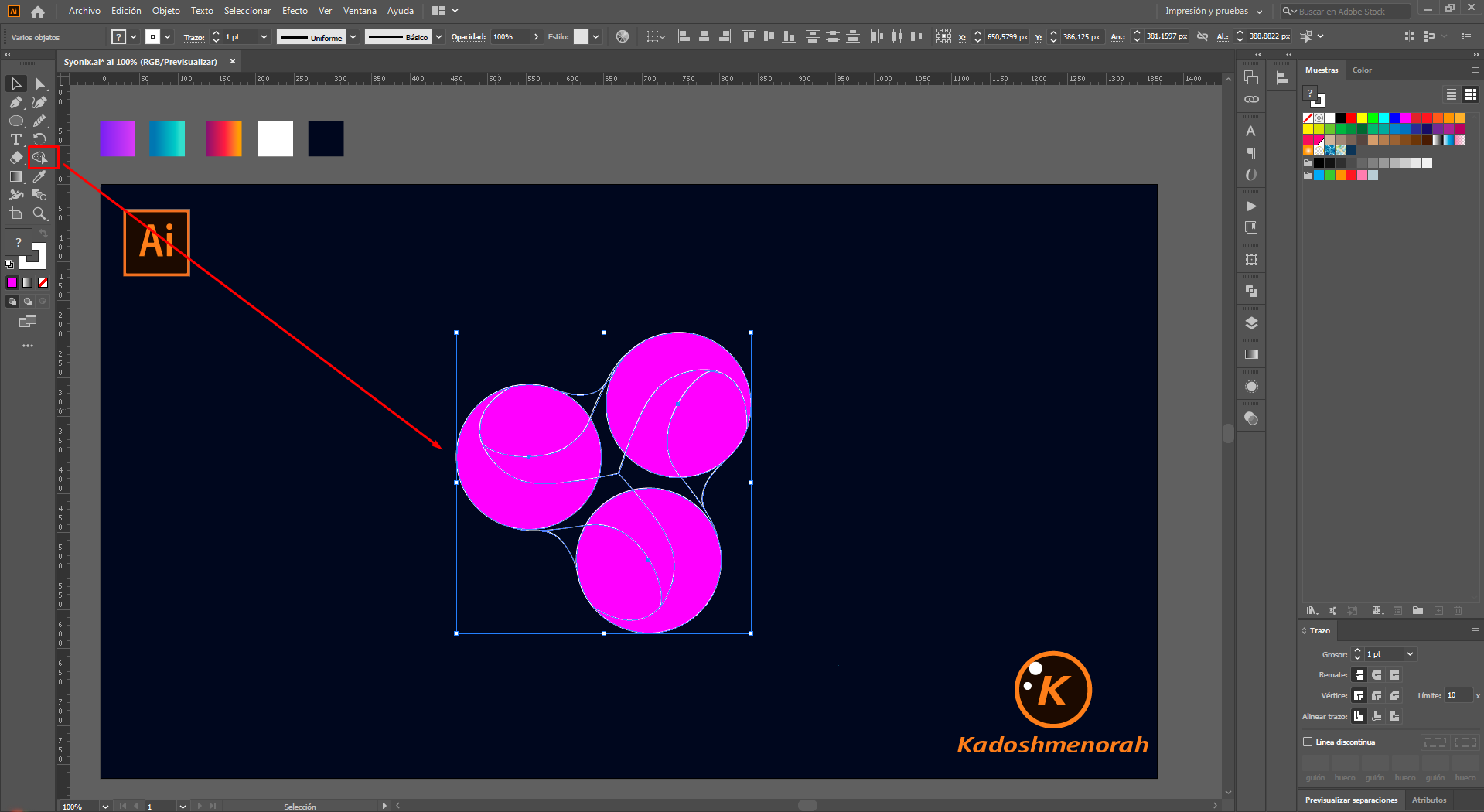1484x812 pixels.
Task: Toggle Draw Behind mode
Action: click(x=28, y=302)
